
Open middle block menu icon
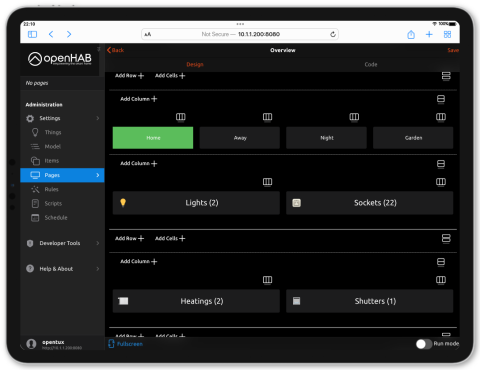pos(446,238)
